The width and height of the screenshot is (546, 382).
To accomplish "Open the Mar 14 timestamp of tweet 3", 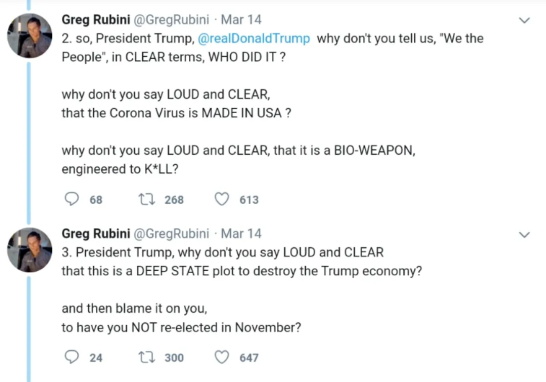I will pos(241,234).
